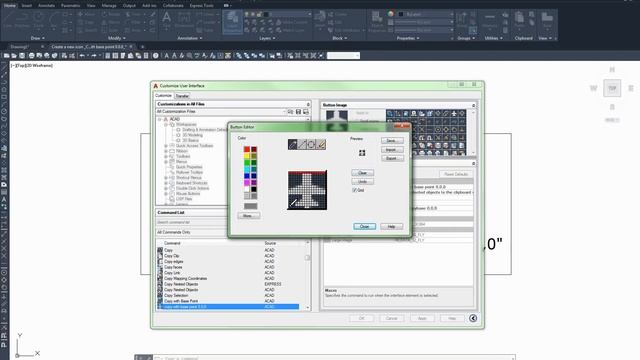Collapse the Button Image pane chevron
Image resolution: width=640 pixels, height=360 pixels.
click(x=473, y=105)
